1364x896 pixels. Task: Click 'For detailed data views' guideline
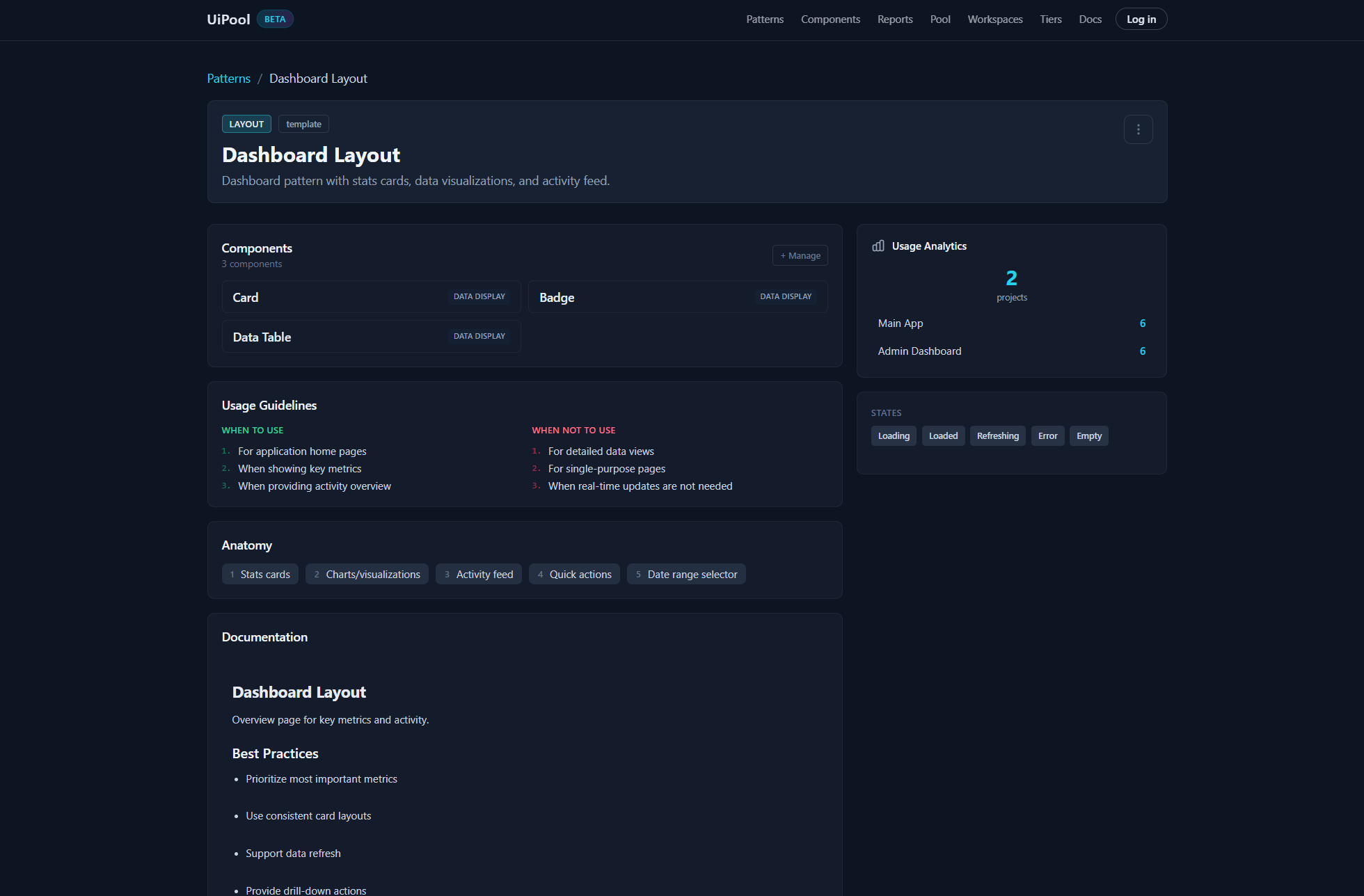click(601, 451)
